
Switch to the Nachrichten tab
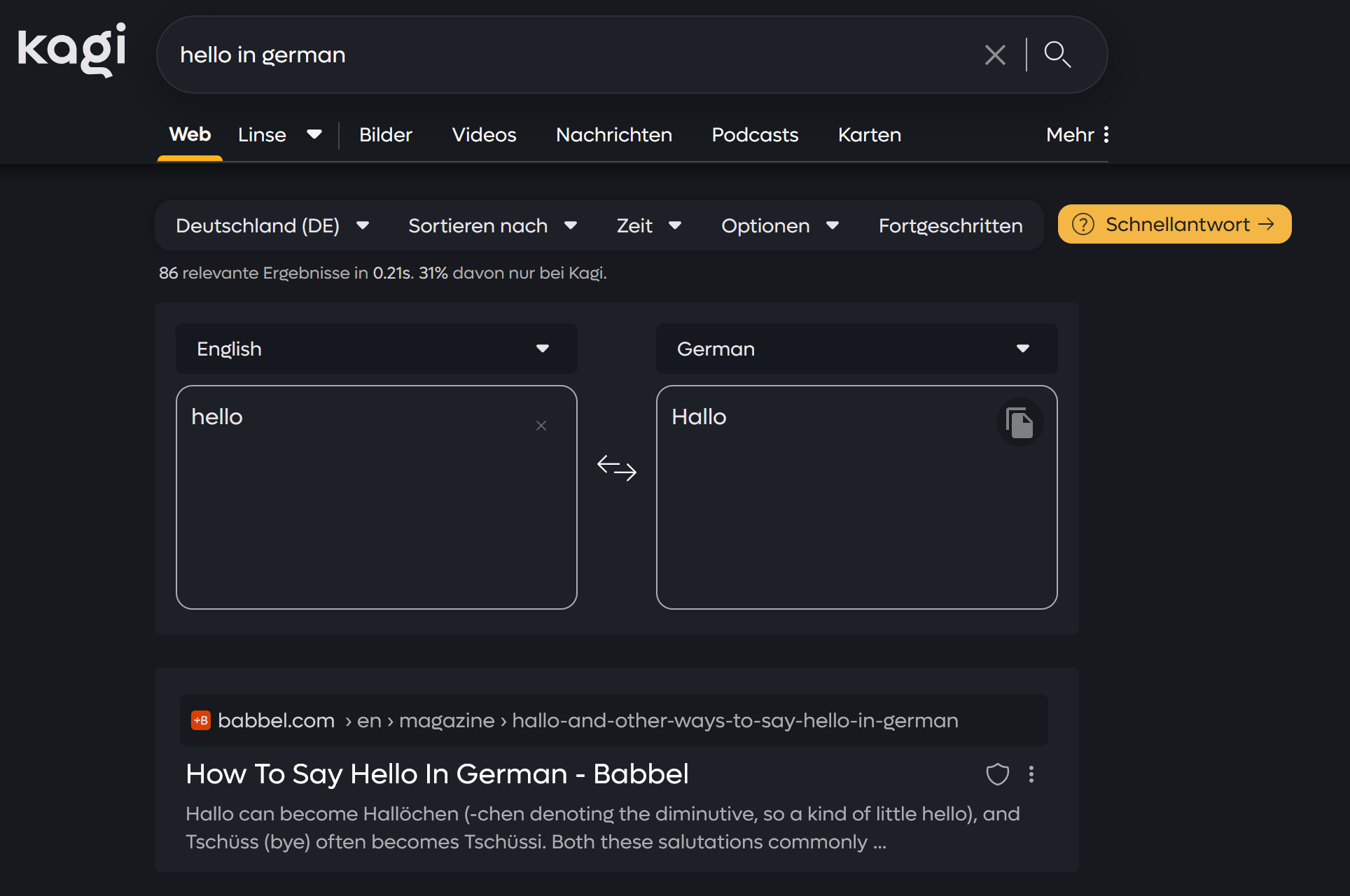614,134
